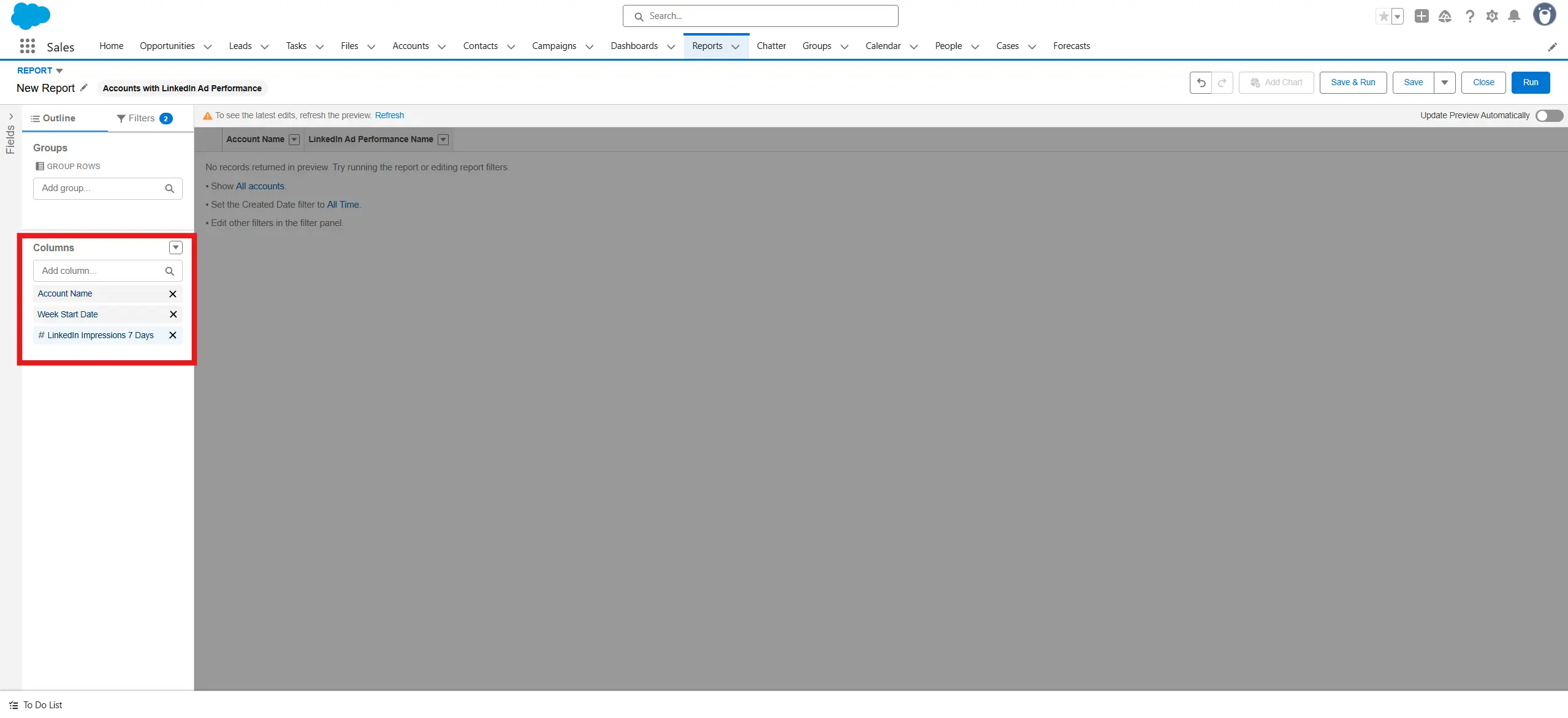
Task: Click the Refresh preview link
Action: click(x=389, y=116)
